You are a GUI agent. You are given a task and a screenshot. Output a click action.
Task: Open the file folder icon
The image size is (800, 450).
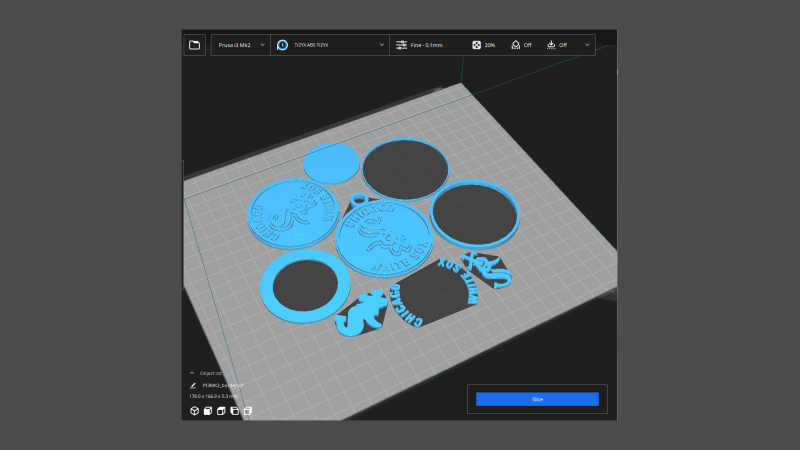pos(195,45)
